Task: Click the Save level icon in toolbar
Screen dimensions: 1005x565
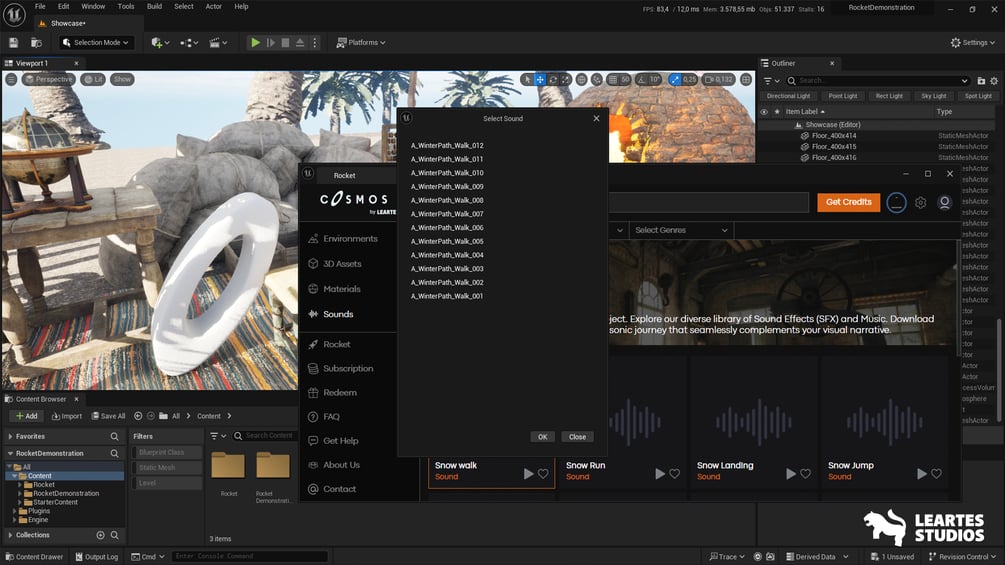Action: tap(13, 42)
